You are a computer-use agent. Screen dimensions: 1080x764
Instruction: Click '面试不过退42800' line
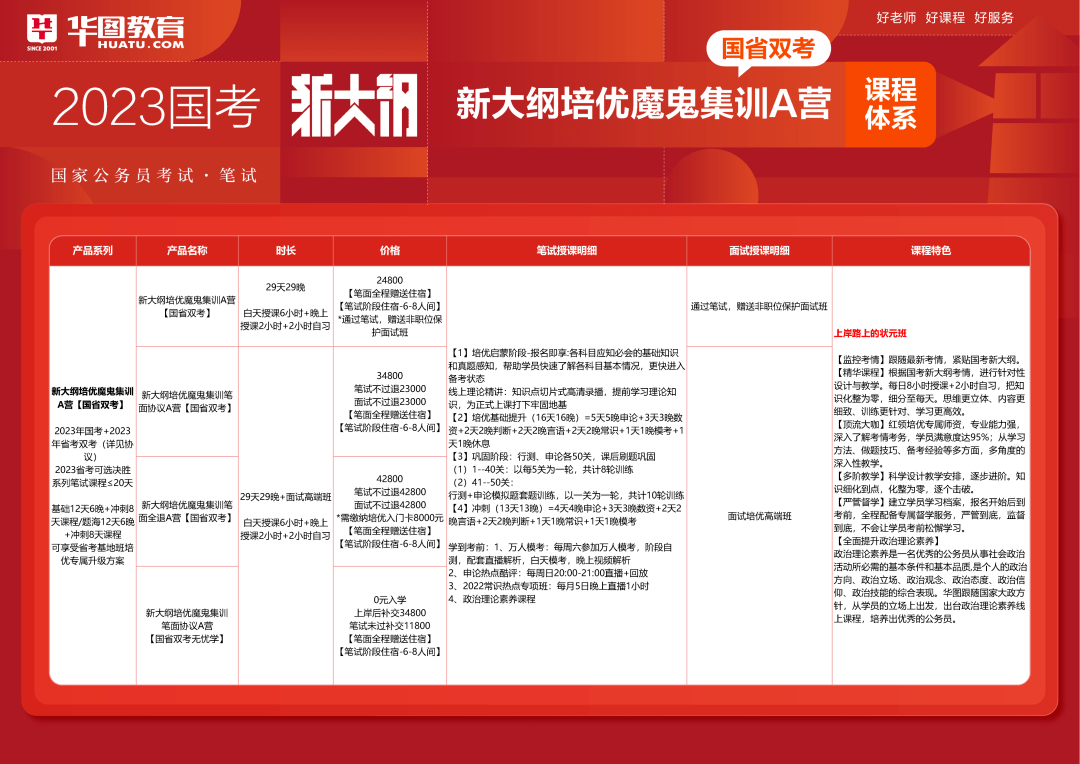pos(390,505)
